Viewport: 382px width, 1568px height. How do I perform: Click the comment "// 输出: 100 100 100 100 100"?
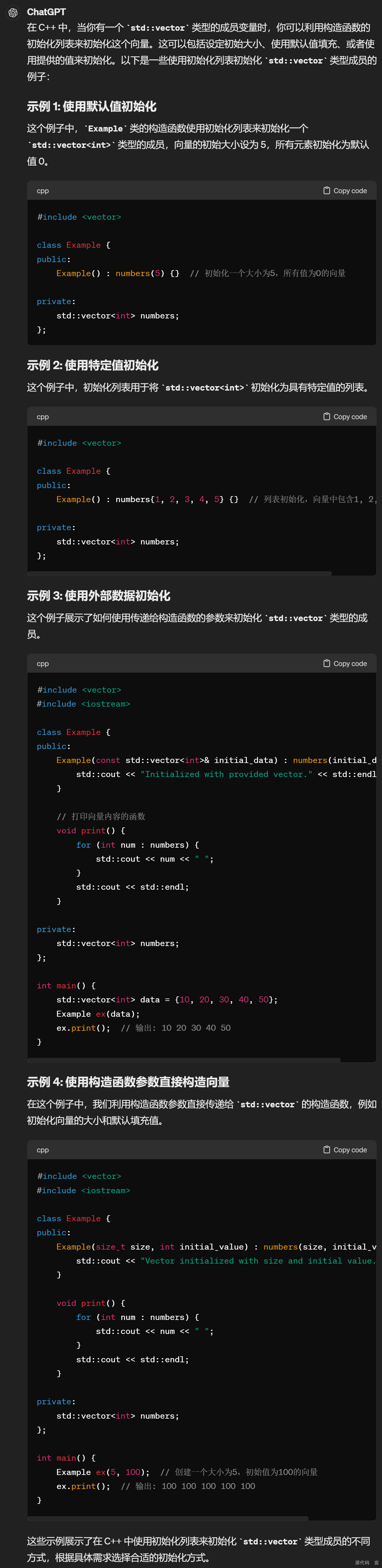point(188,1486)
